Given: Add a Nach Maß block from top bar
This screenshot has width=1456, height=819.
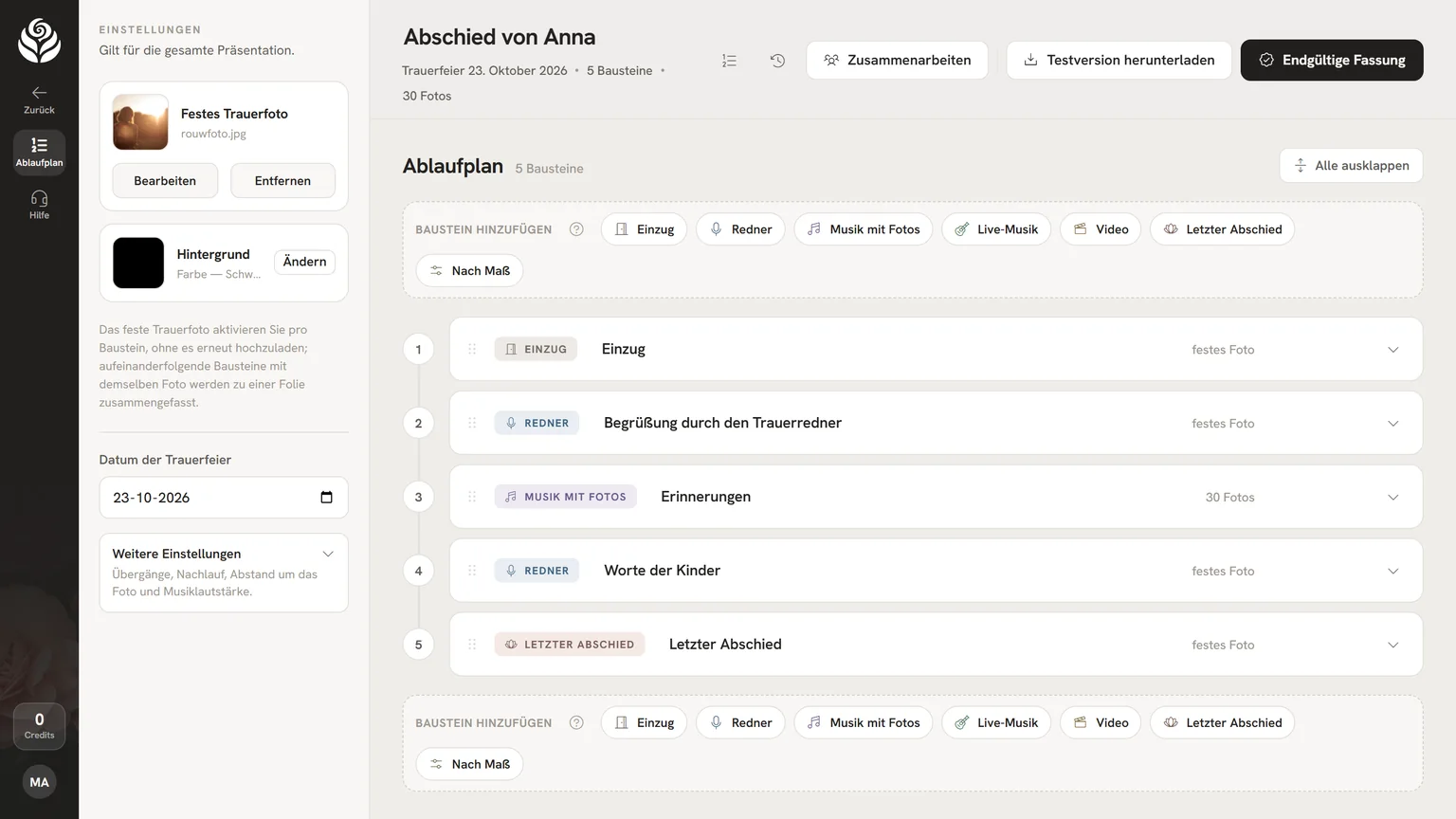Looking at the screenshot, I should click(469, 271).
